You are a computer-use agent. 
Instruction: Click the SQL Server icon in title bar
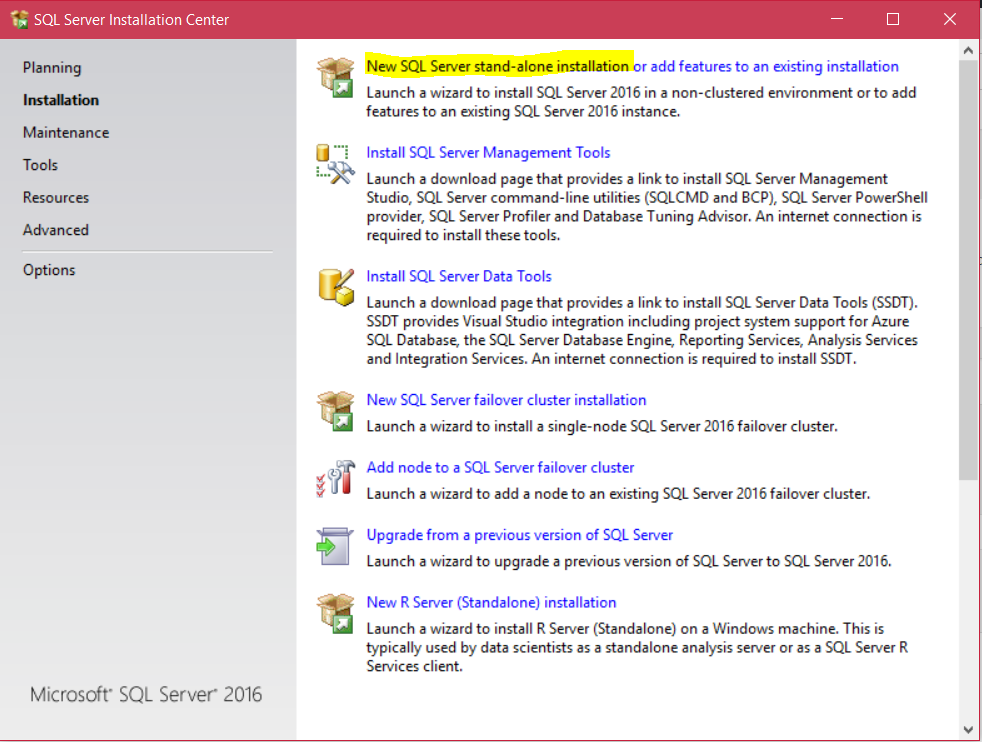(x=18, y=18)
